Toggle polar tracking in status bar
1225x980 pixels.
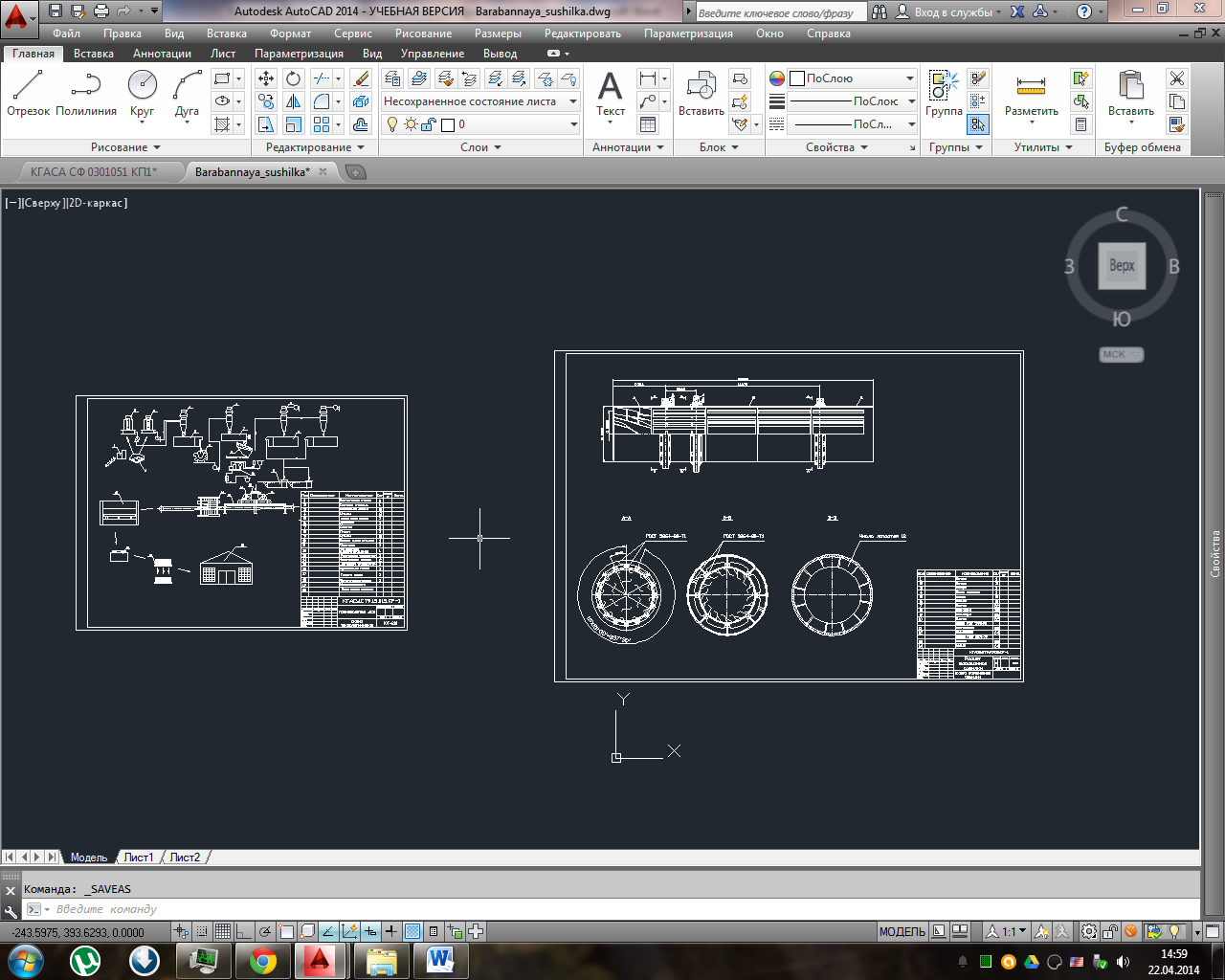[264, 931]
